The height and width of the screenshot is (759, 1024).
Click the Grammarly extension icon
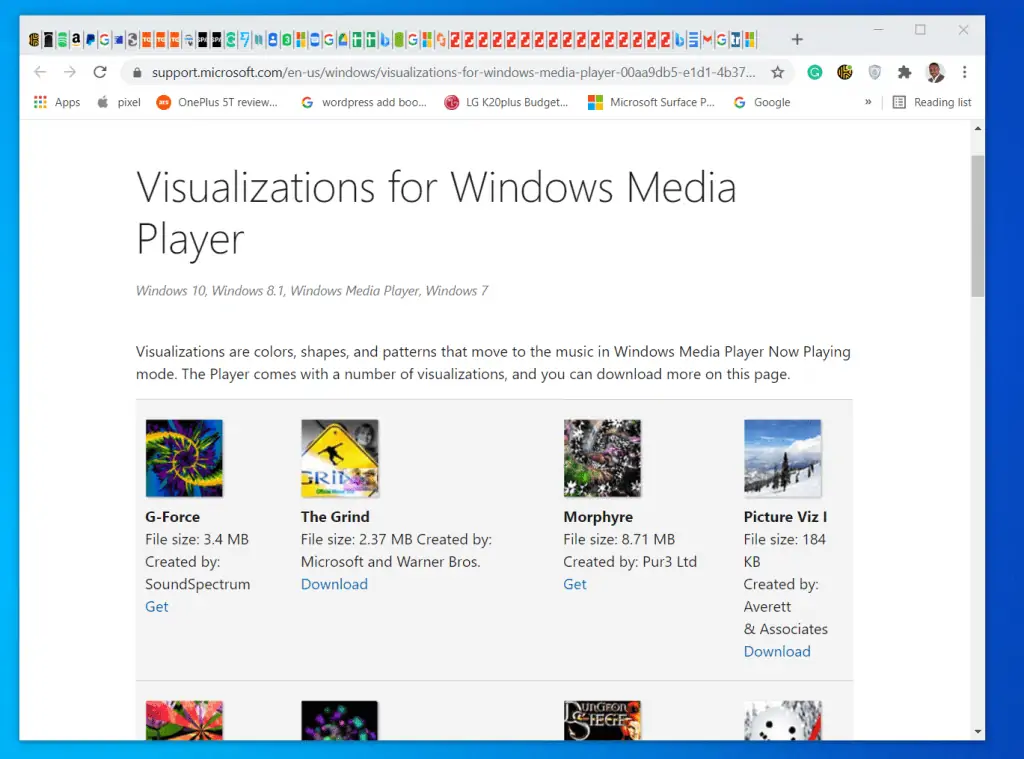pyautogui.click(x=814, y=73)
